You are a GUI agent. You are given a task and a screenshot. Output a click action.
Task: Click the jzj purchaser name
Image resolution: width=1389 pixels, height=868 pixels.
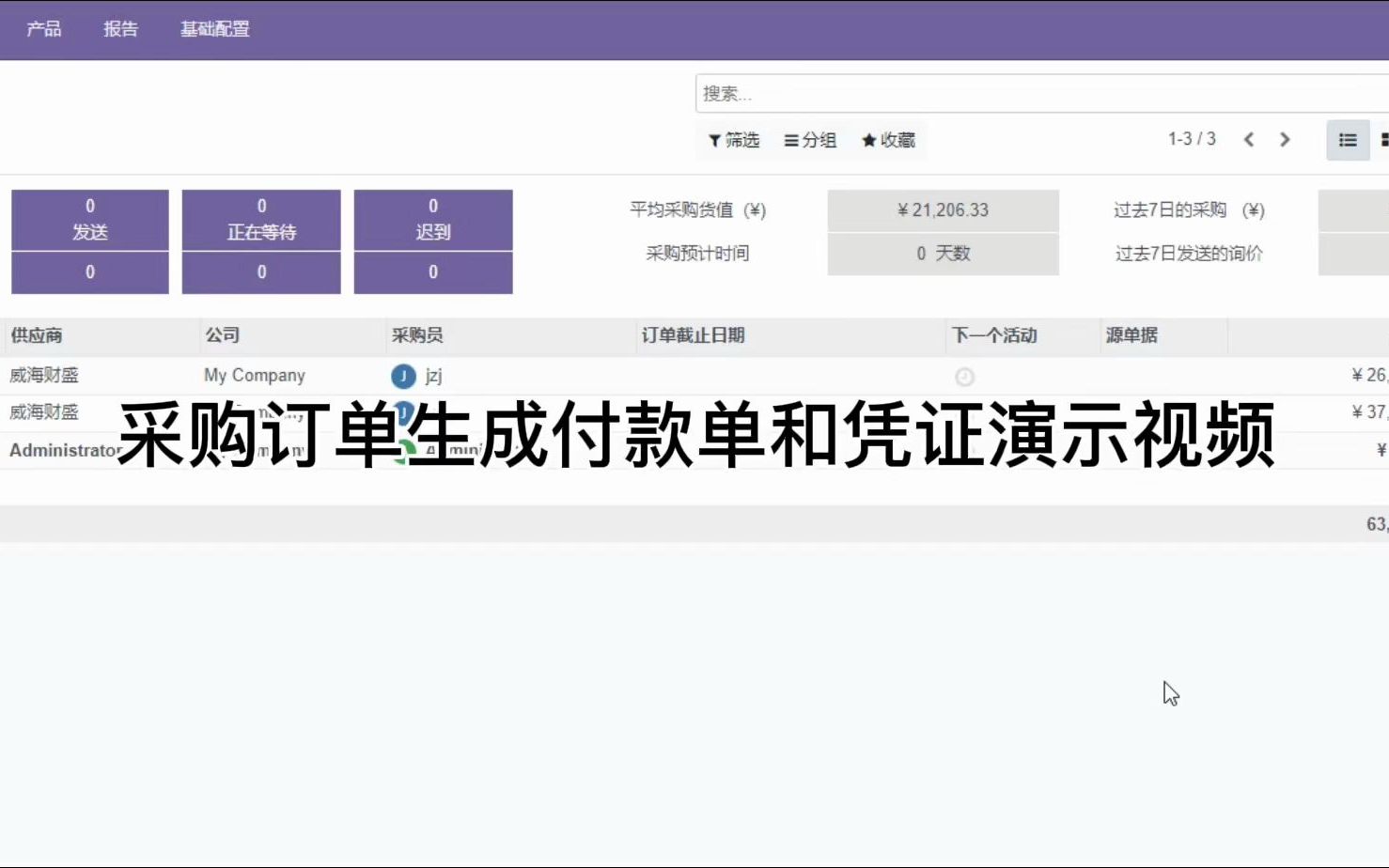(433, 376)
